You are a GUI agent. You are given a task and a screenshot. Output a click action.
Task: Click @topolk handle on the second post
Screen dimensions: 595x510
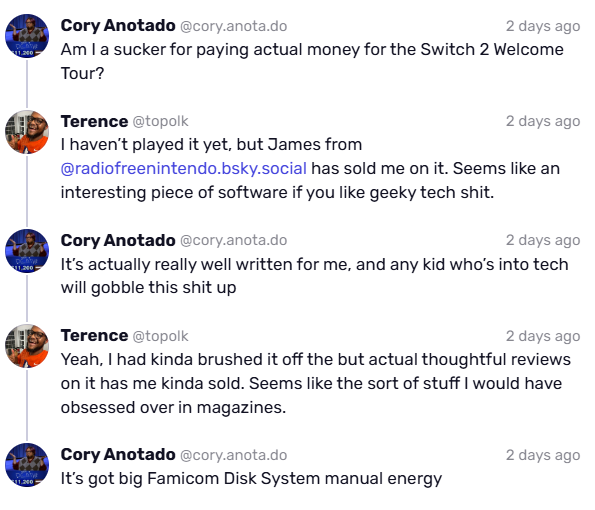click(161, 121)
